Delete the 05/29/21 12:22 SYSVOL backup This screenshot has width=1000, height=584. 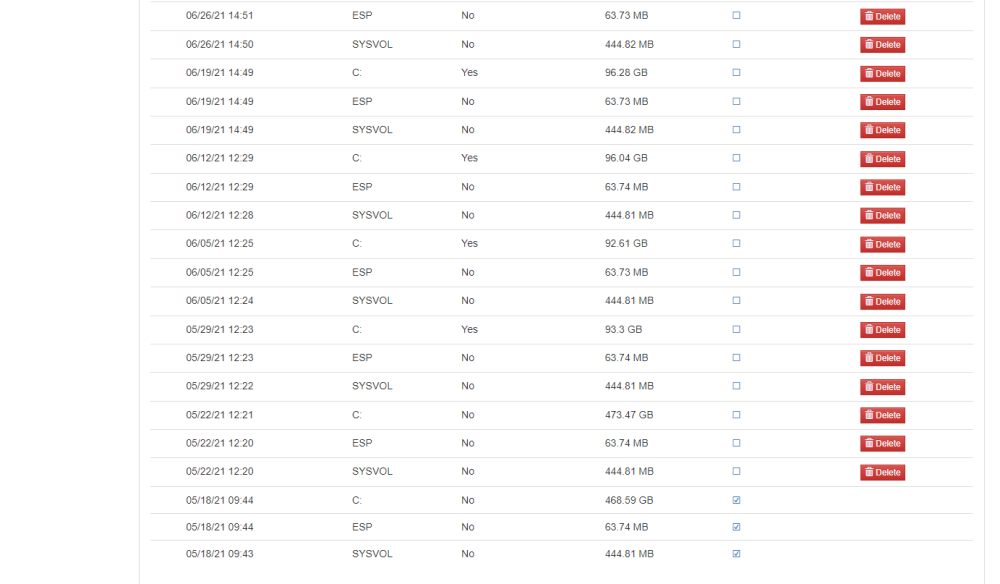tap(882, 387)
